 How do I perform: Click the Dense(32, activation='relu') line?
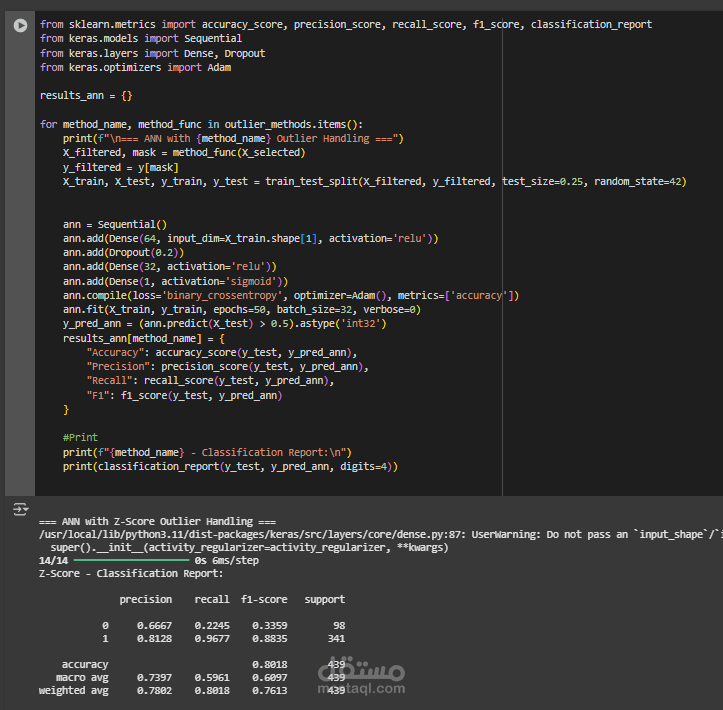[170, 266]
